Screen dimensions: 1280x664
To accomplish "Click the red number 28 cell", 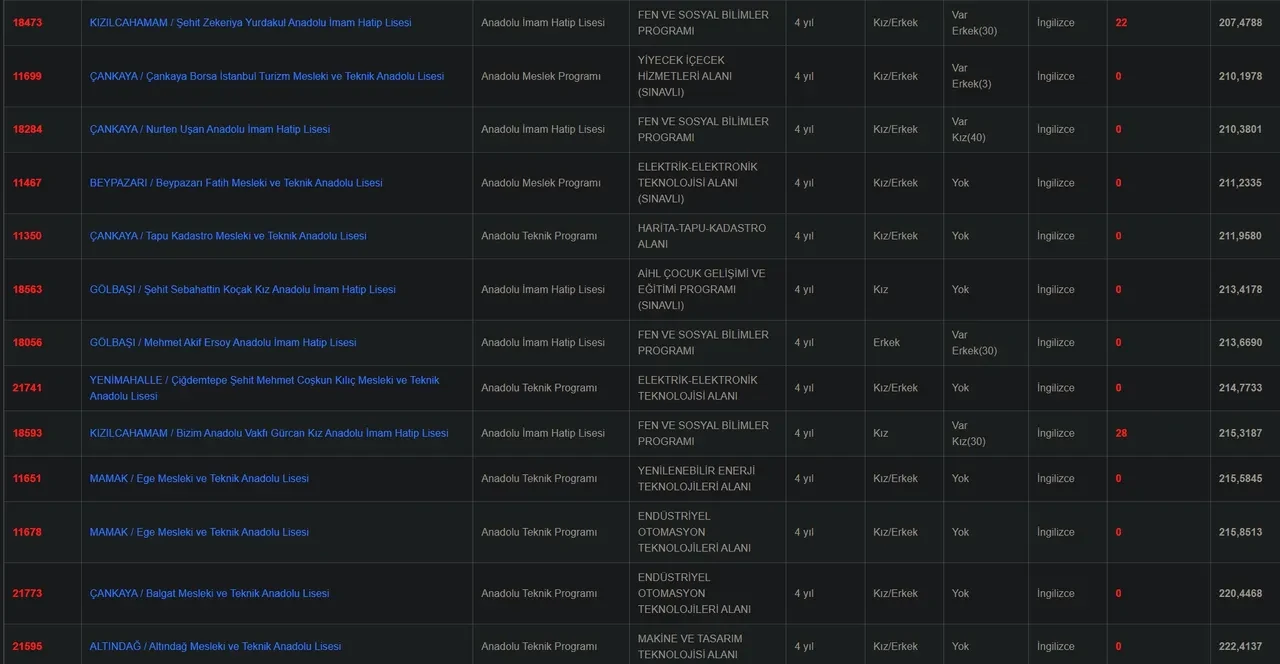I will [x=1121, y=433].
